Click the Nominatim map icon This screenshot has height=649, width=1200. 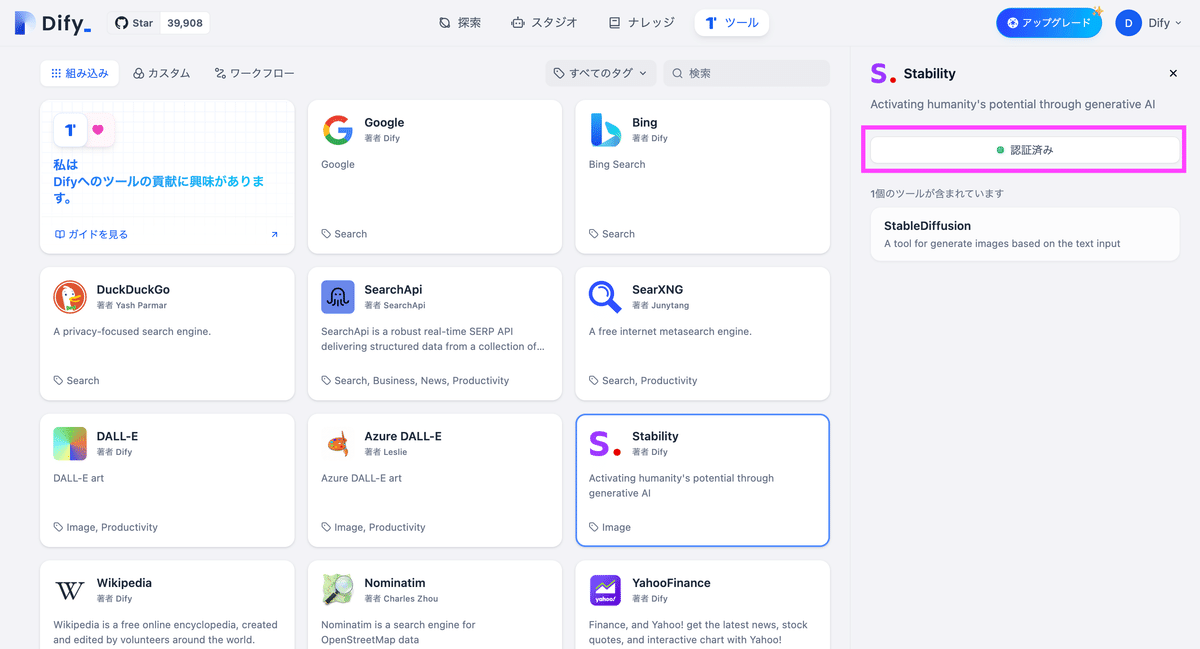coord(338,590)
